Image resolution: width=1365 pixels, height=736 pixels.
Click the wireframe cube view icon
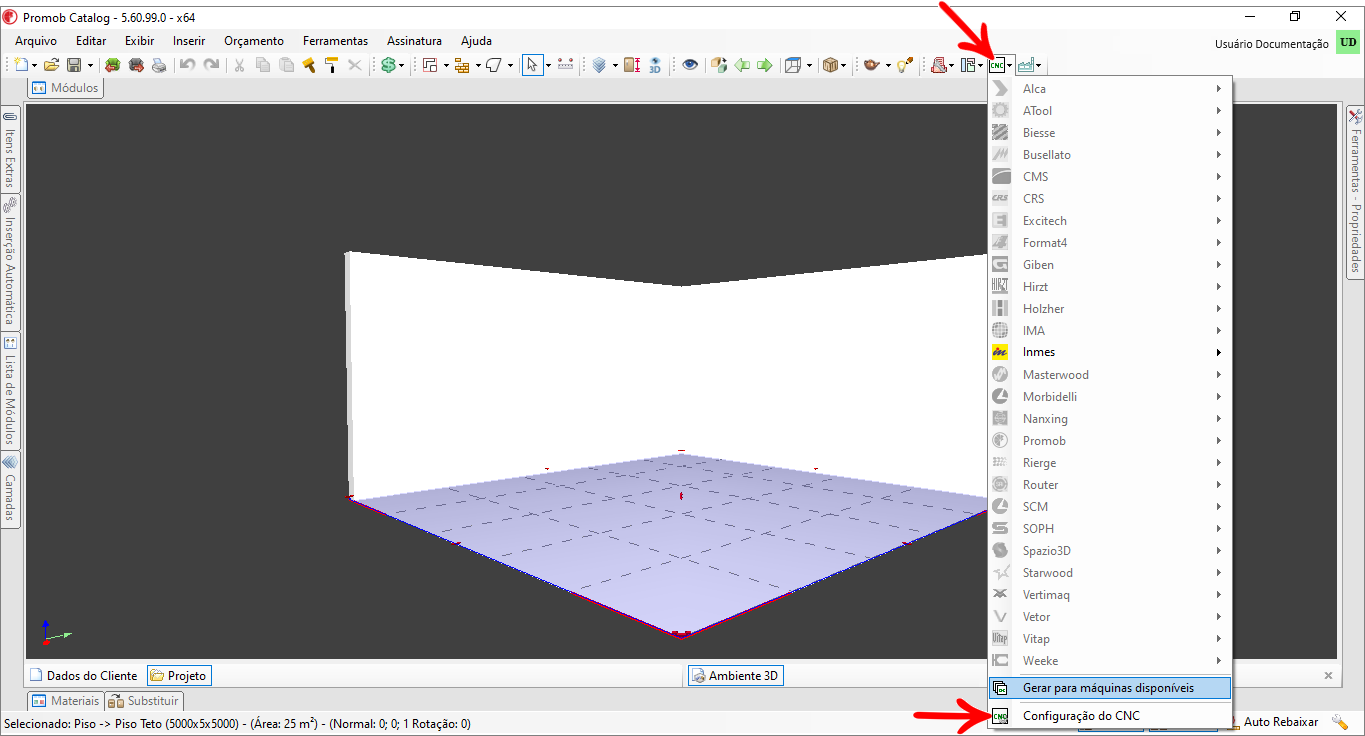[794, 65]
